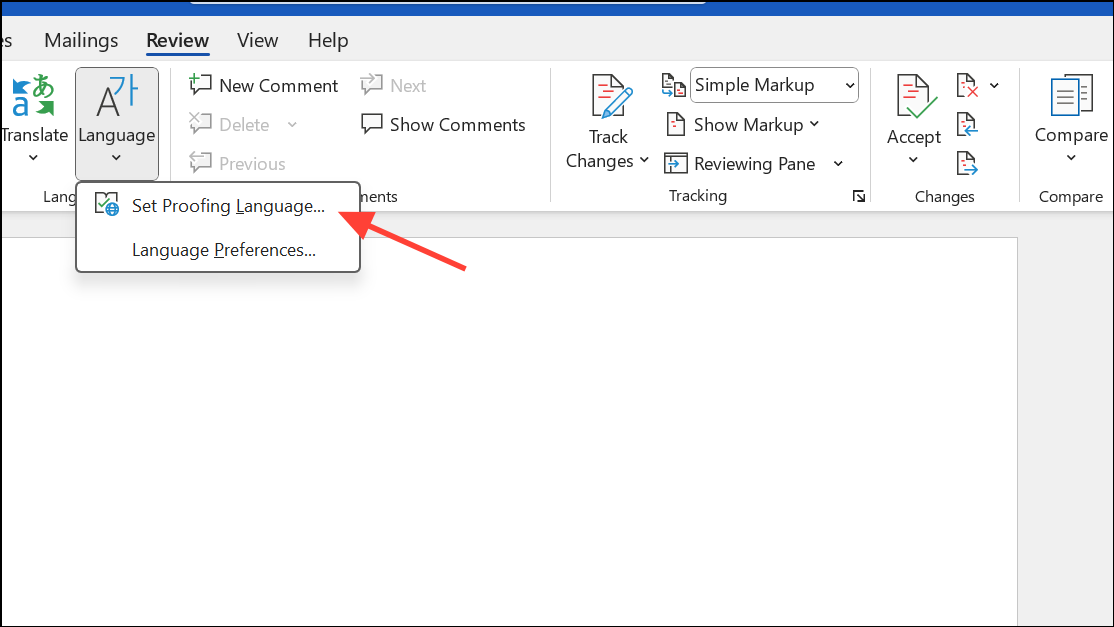Expand the Compare dropdown chevron
The height and width of the screenshot is (627, 1114).
pyautogui.click(x=1070, y=156)
